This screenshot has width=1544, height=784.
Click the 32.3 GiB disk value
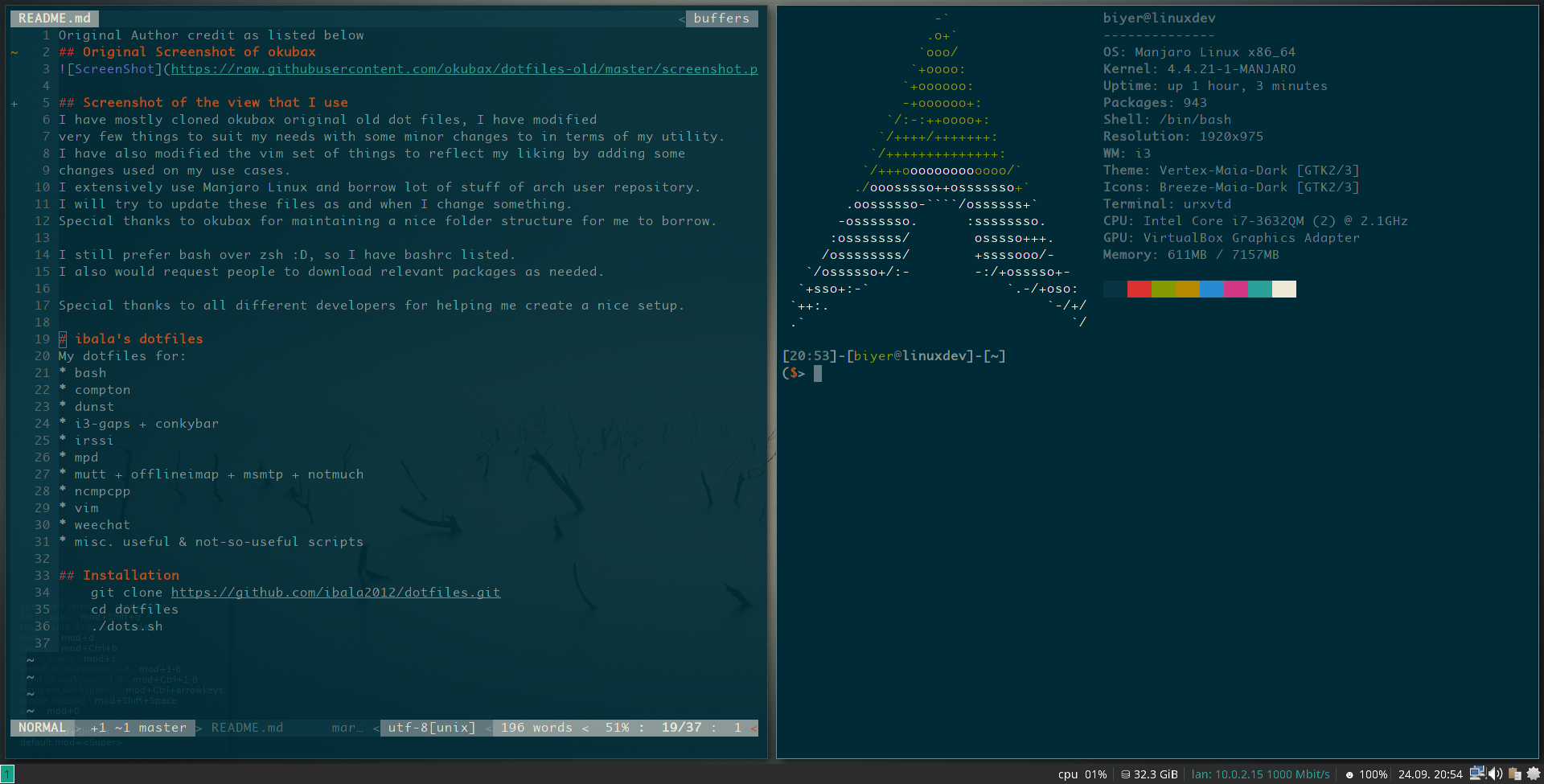click(x=1156, y=774)
